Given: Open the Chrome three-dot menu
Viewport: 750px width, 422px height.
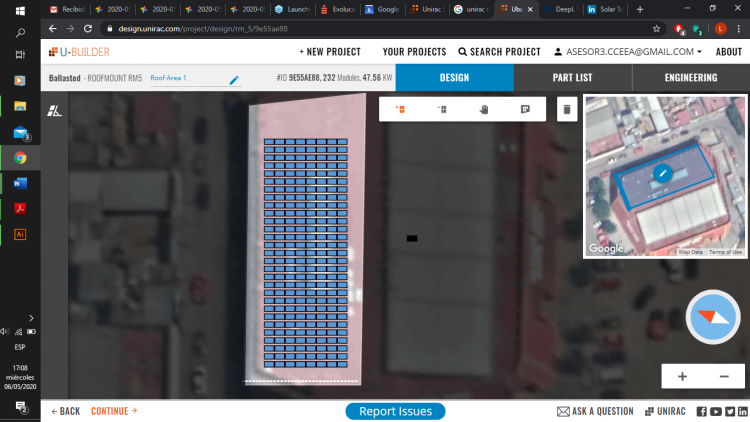Looking at the screenshot, I should point(739,29).
